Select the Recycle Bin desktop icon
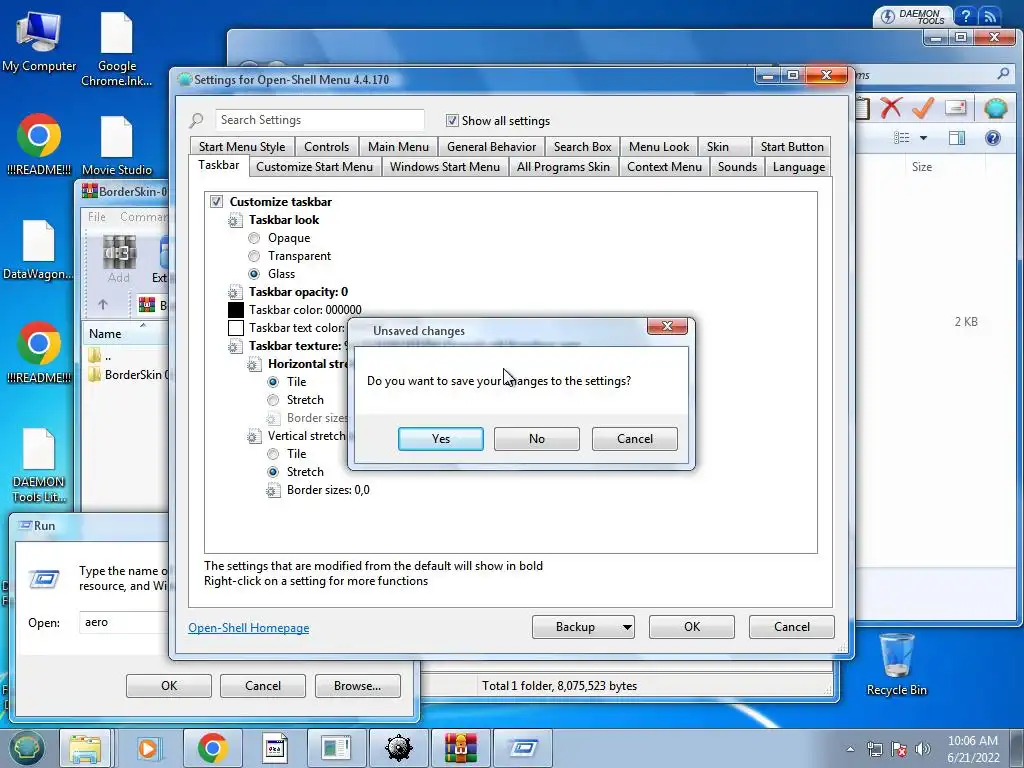The width and height of the screenshot is (1024, 768). point(897,664)
